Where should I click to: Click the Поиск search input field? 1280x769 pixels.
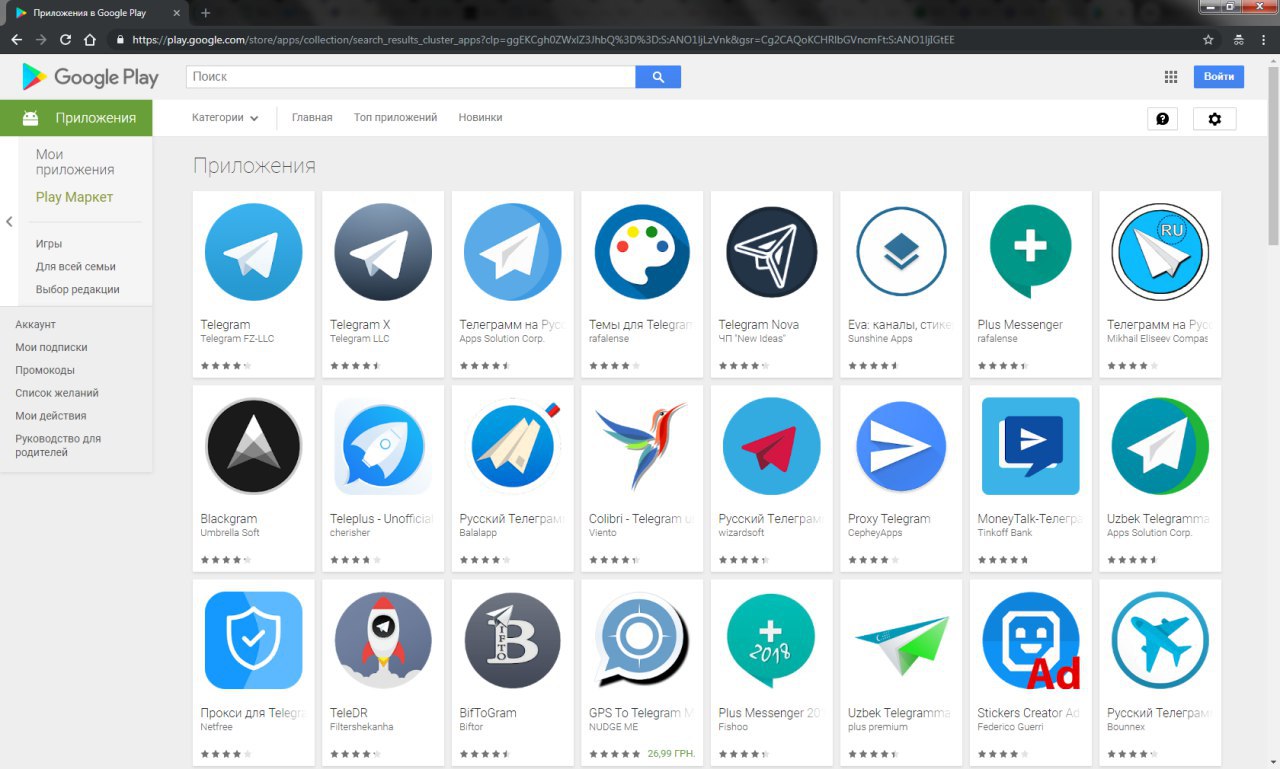tap(411, 77)
